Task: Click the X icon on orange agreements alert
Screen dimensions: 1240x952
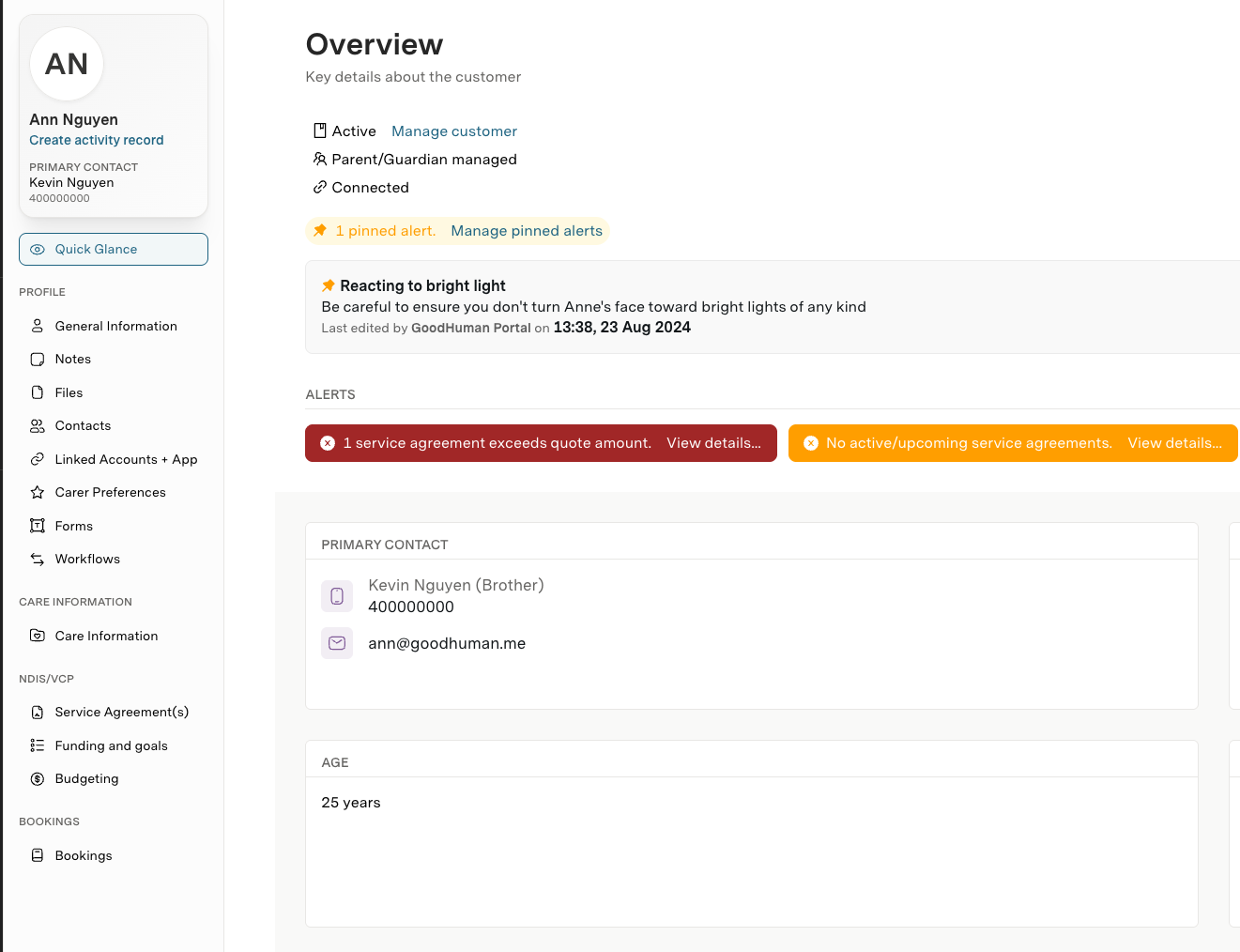Action: pyautogui.click(x=811, y=443)
